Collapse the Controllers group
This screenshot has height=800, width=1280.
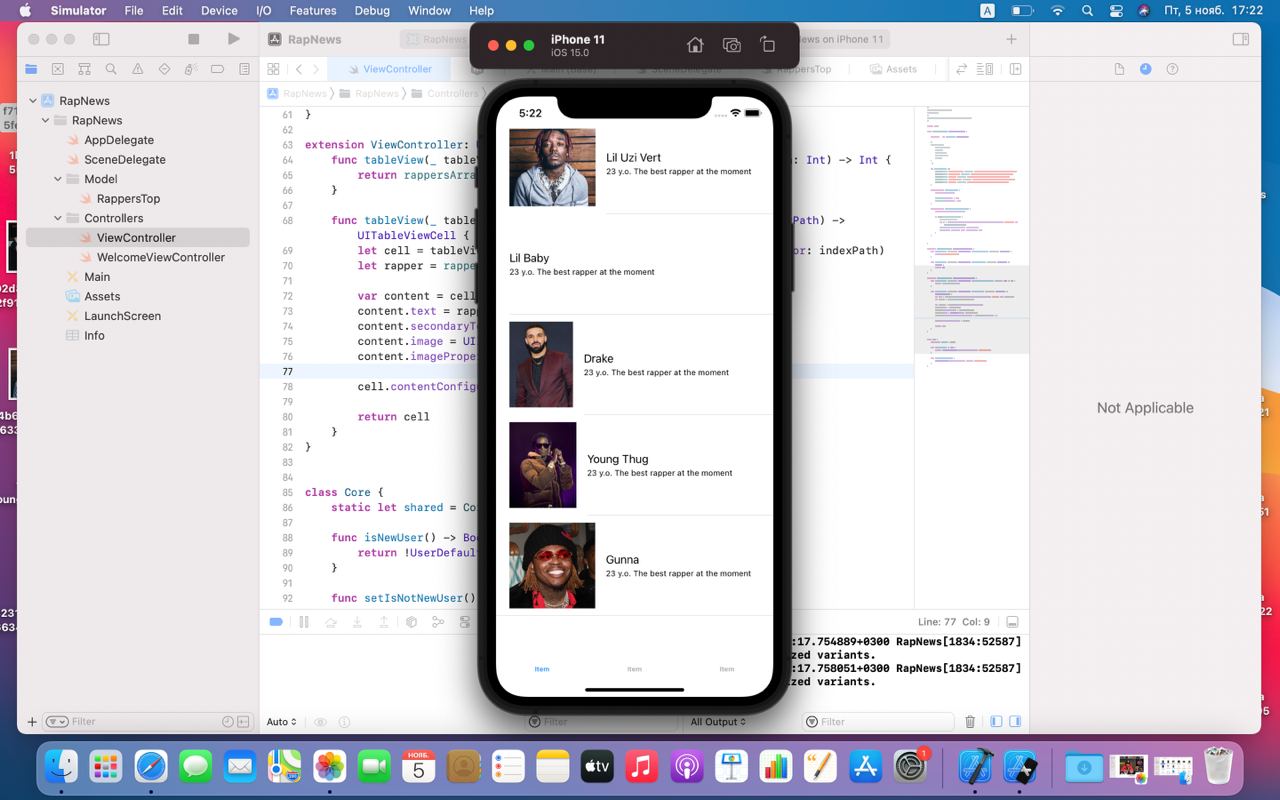(x=59, y=219)
